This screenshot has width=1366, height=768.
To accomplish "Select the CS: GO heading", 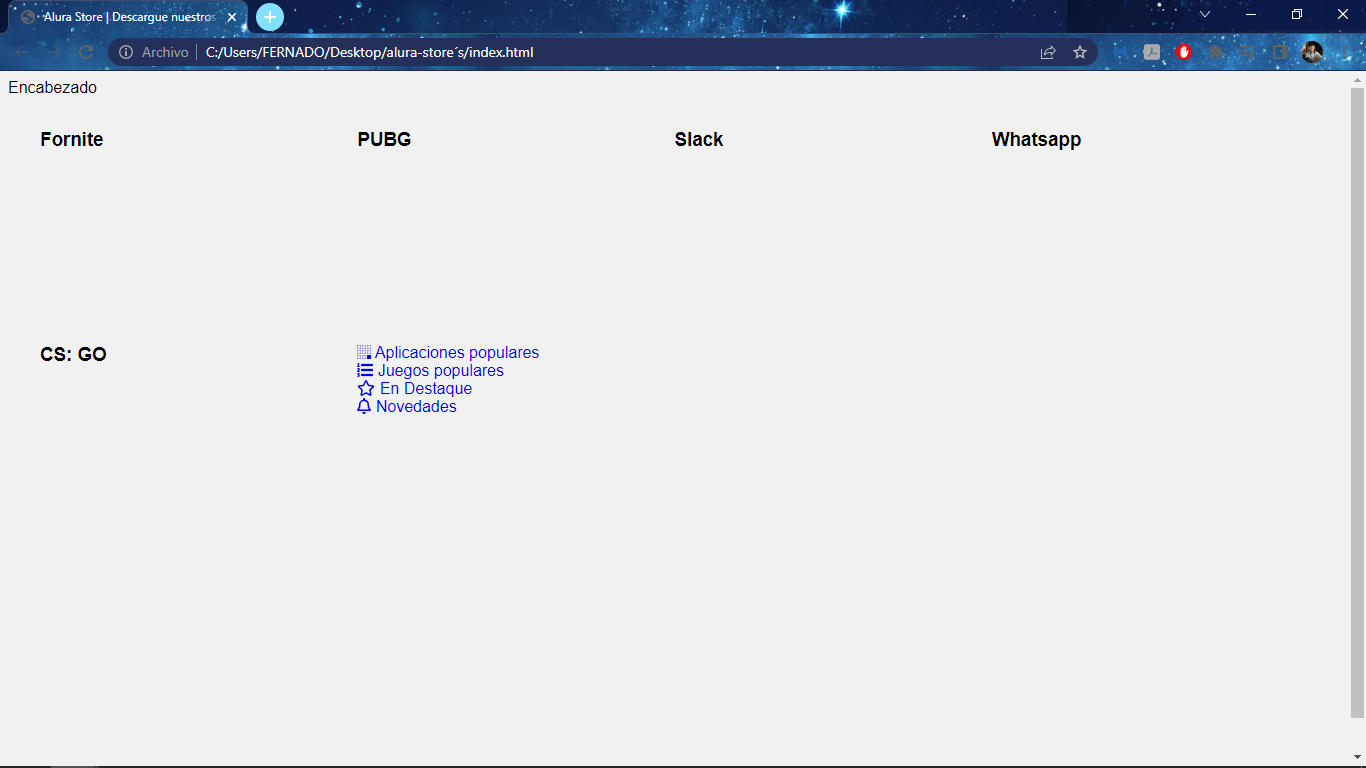I will point(73,354).
